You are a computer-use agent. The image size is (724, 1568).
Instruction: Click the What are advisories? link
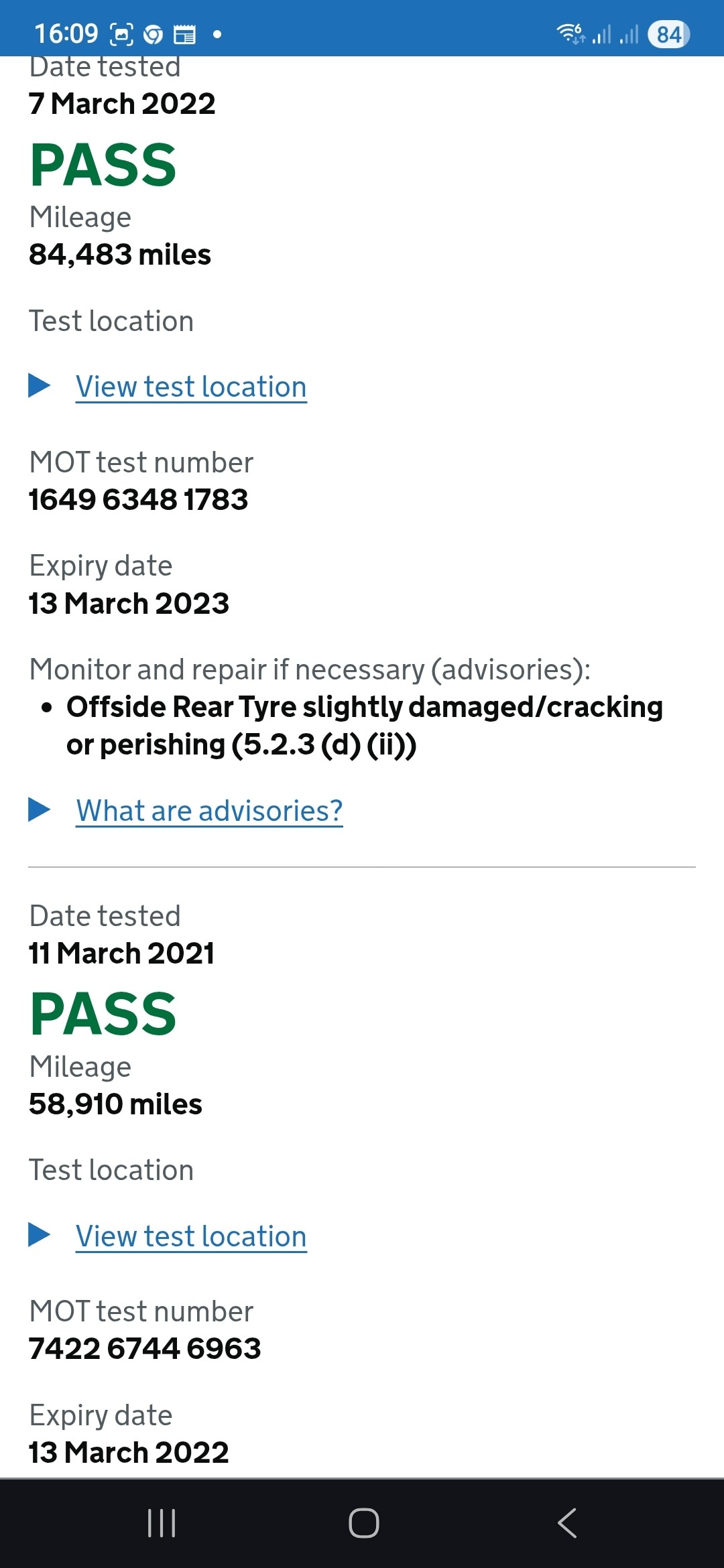(x=209, y=811)
